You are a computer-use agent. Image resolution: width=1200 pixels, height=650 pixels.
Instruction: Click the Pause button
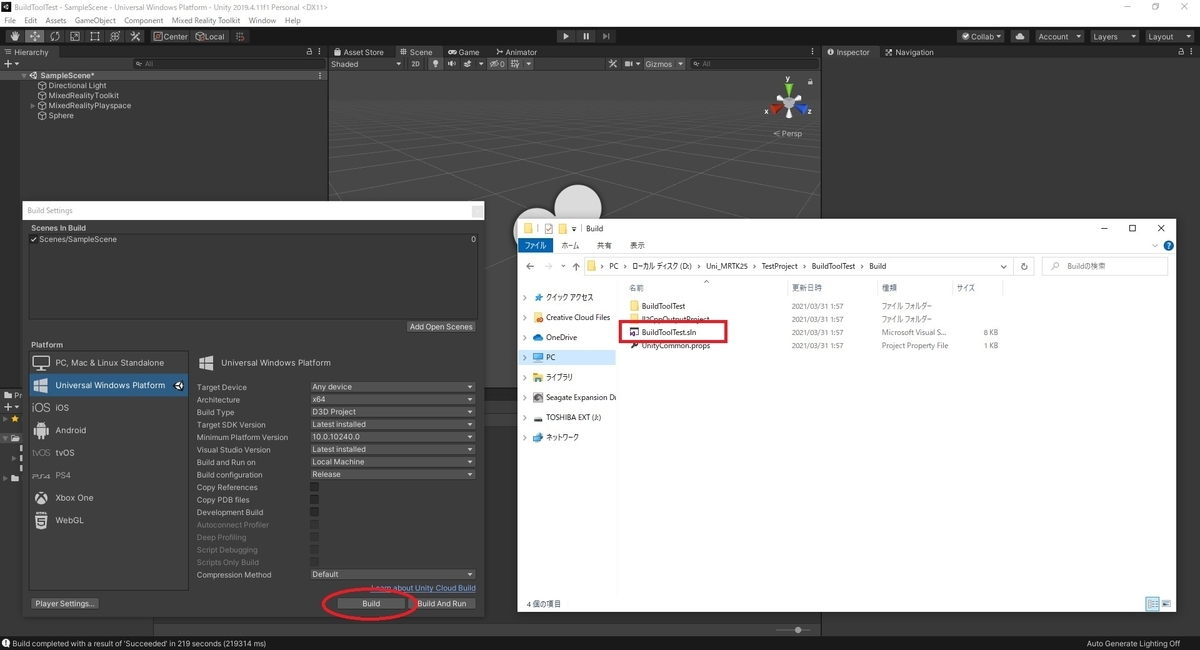pos(587,36)
